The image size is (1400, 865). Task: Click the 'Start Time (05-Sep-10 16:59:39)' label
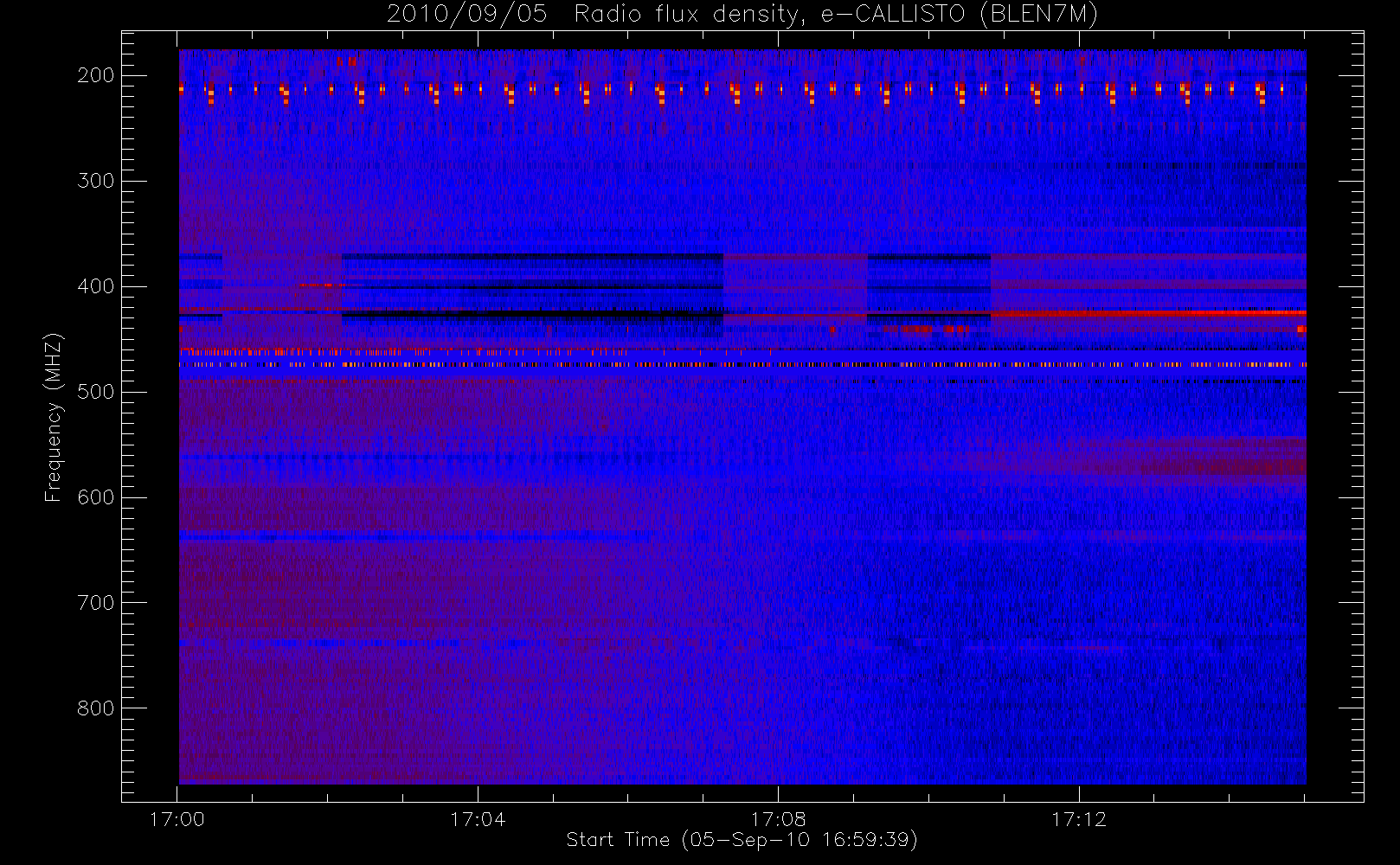coord(742,840)
